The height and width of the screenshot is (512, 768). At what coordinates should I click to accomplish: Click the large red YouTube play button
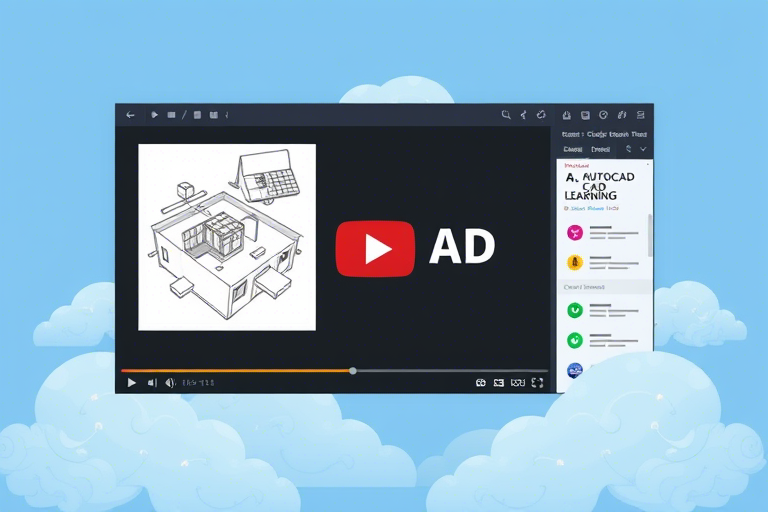tap(375, 249)
